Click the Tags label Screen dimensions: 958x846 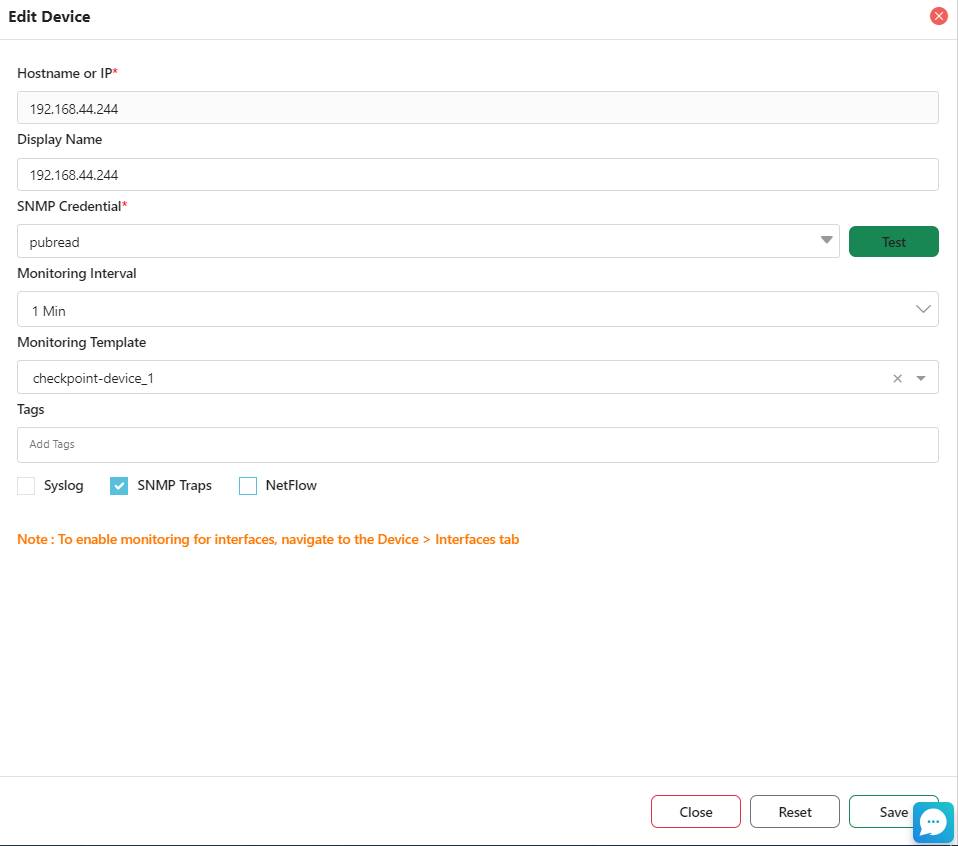31,409
